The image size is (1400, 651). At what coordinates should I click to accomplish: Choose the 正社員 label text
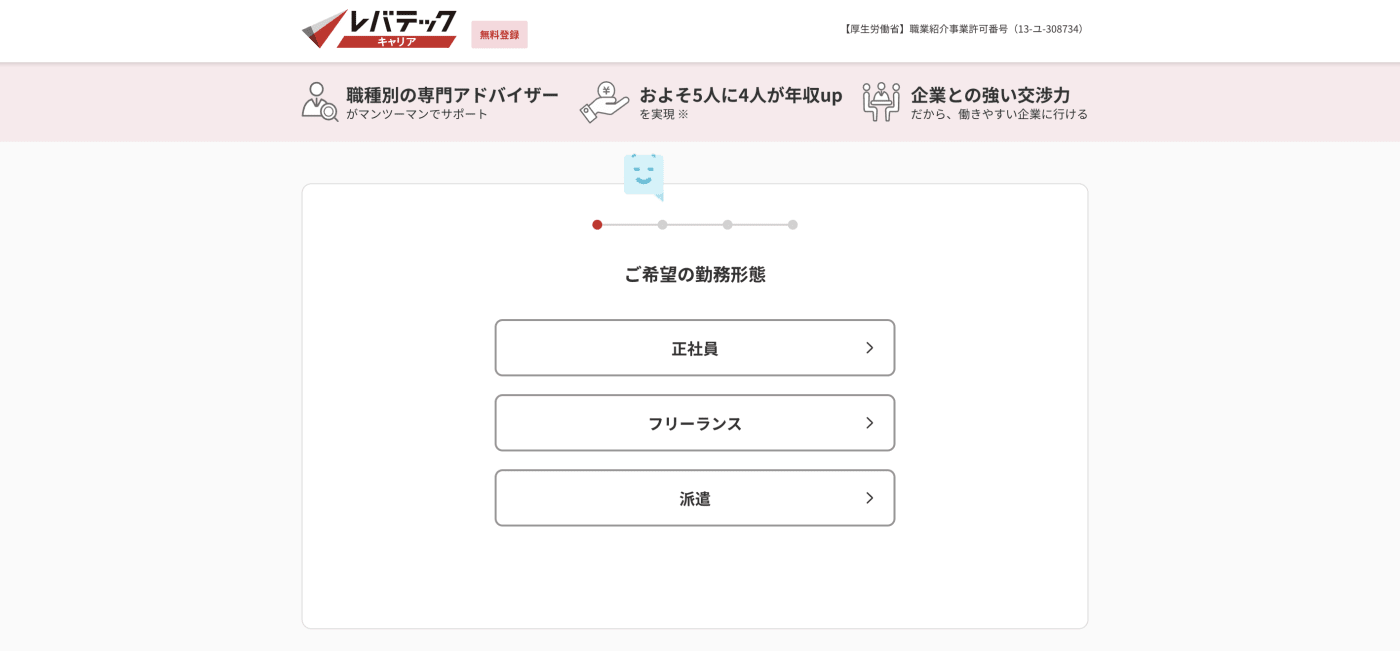click(x=694, y=348)
